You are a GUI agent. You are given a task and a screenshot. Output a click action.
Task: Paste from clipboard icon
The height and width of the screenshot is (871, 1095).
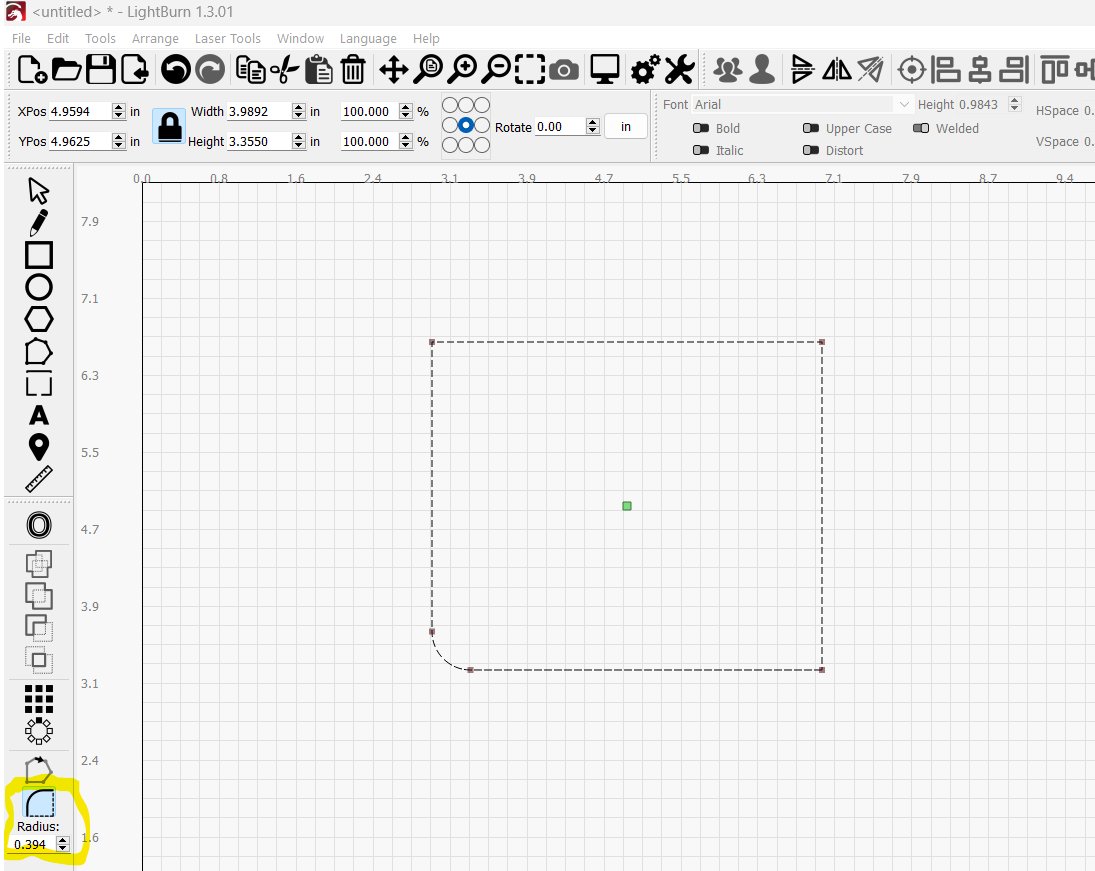[x=319, y=70]
